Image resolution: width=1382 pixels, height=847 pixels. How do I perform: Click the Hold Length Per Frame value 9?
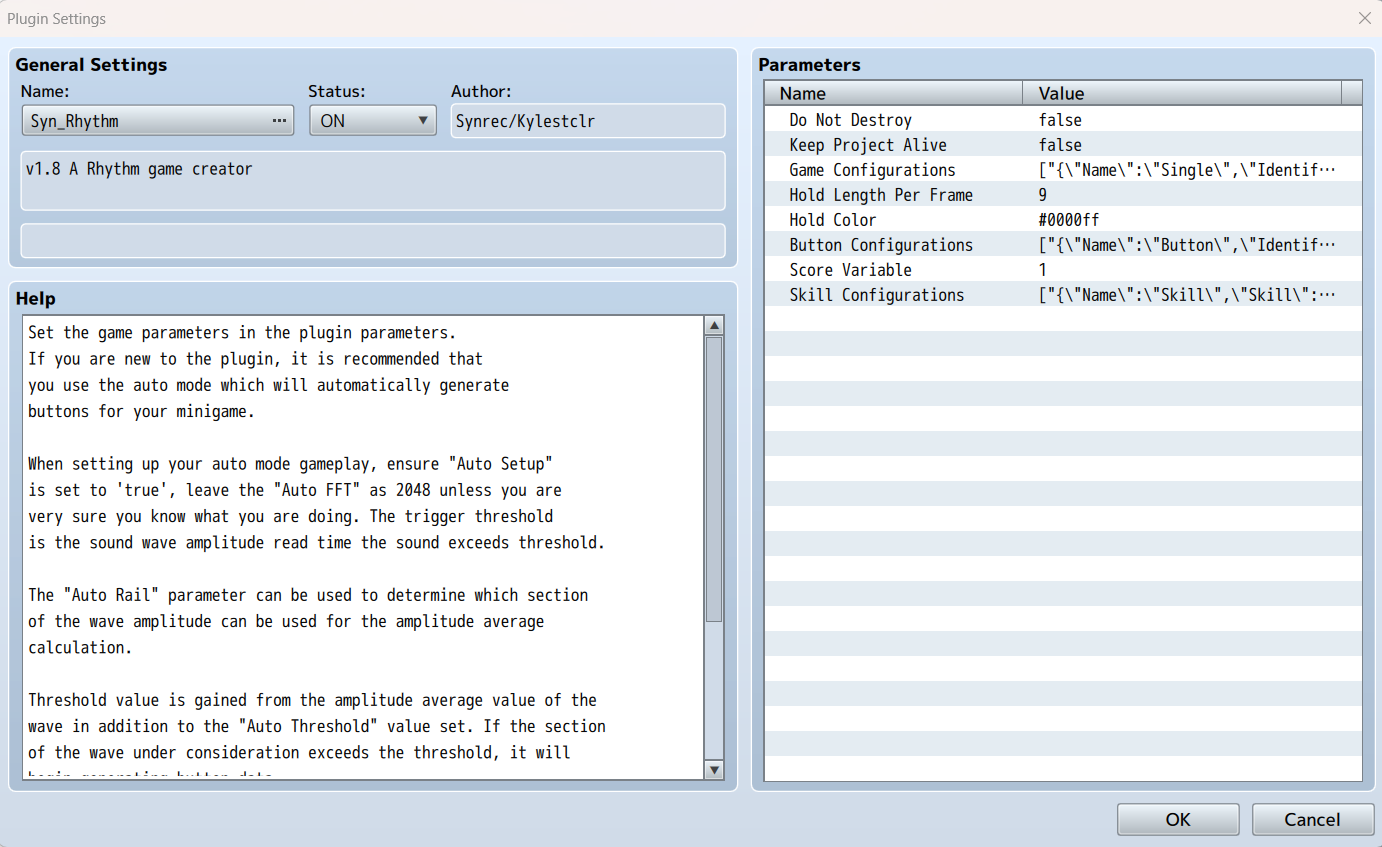(x=1043, y=195)
